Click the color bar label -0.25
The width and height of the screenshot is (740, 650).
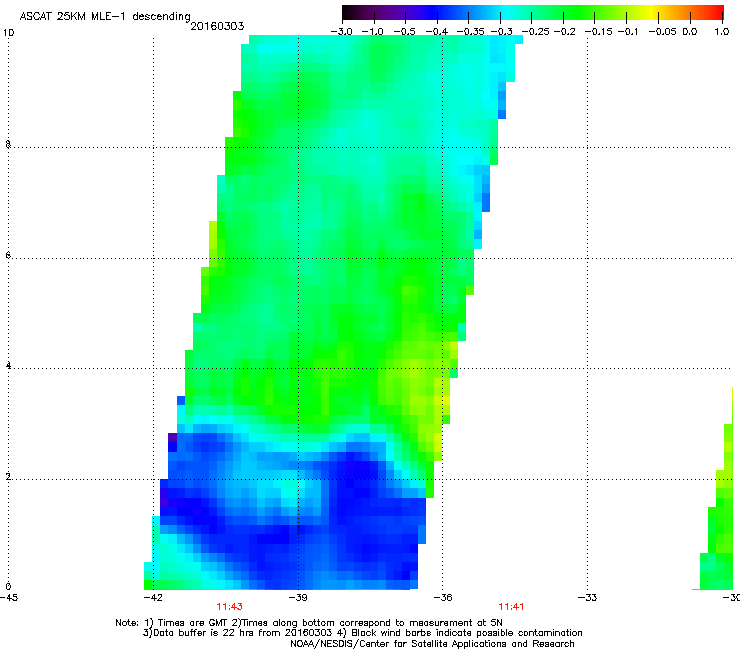[536, 32]
